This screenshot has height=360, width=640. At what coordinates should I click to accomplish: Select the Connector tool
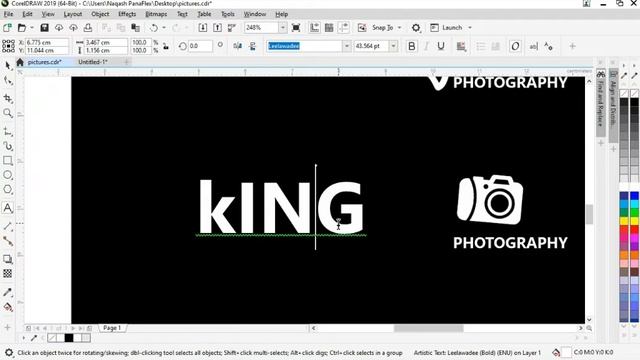pyautogui.click(x=8, y=241)
